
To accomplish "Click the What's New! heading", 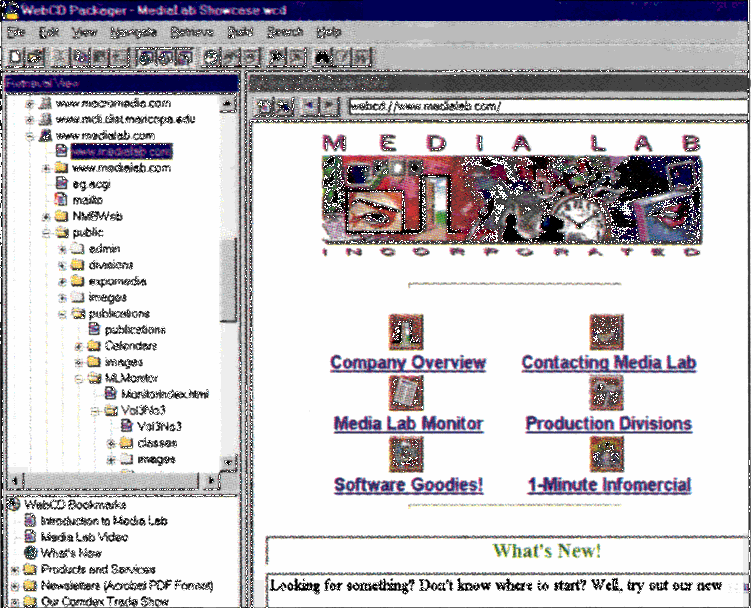I will [x=546, y=551].
